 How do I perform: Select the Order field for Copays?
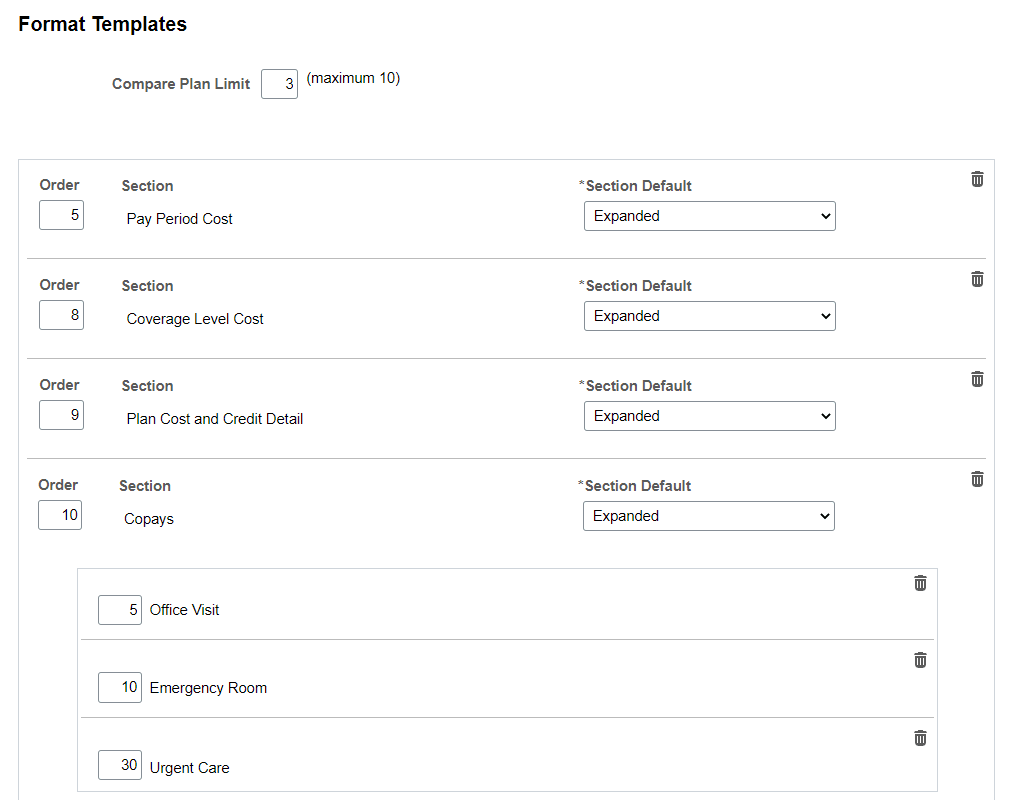point(60,515)
